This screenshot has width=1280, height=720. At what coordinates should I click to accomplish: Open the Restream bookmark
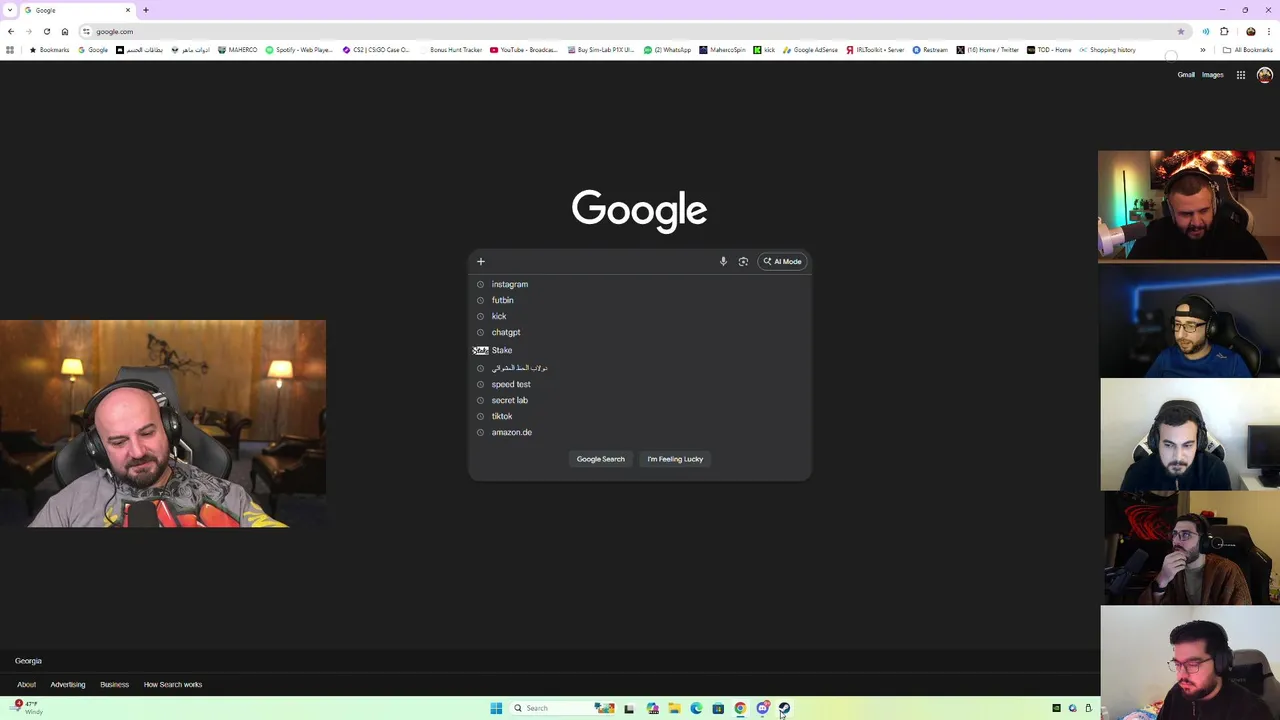[930, 50]
